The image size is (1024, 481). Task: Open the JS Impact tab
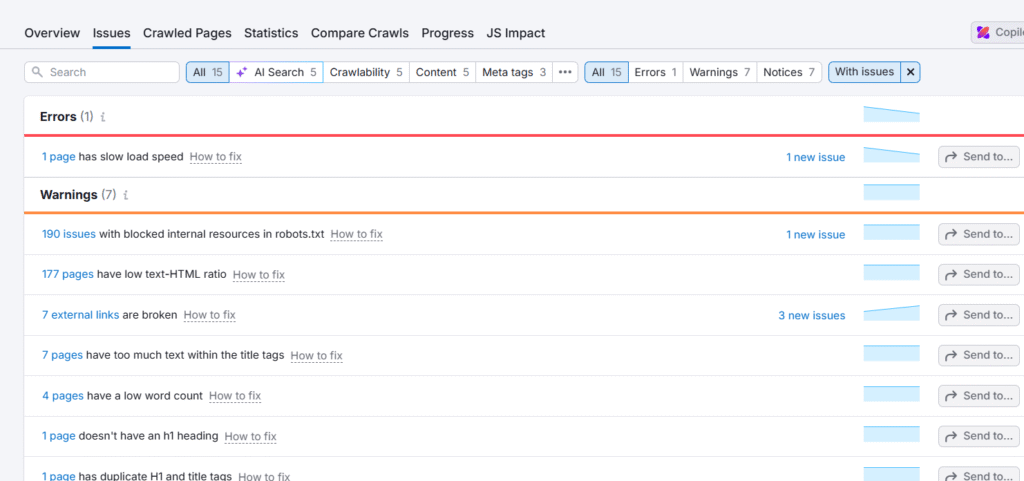515,33
